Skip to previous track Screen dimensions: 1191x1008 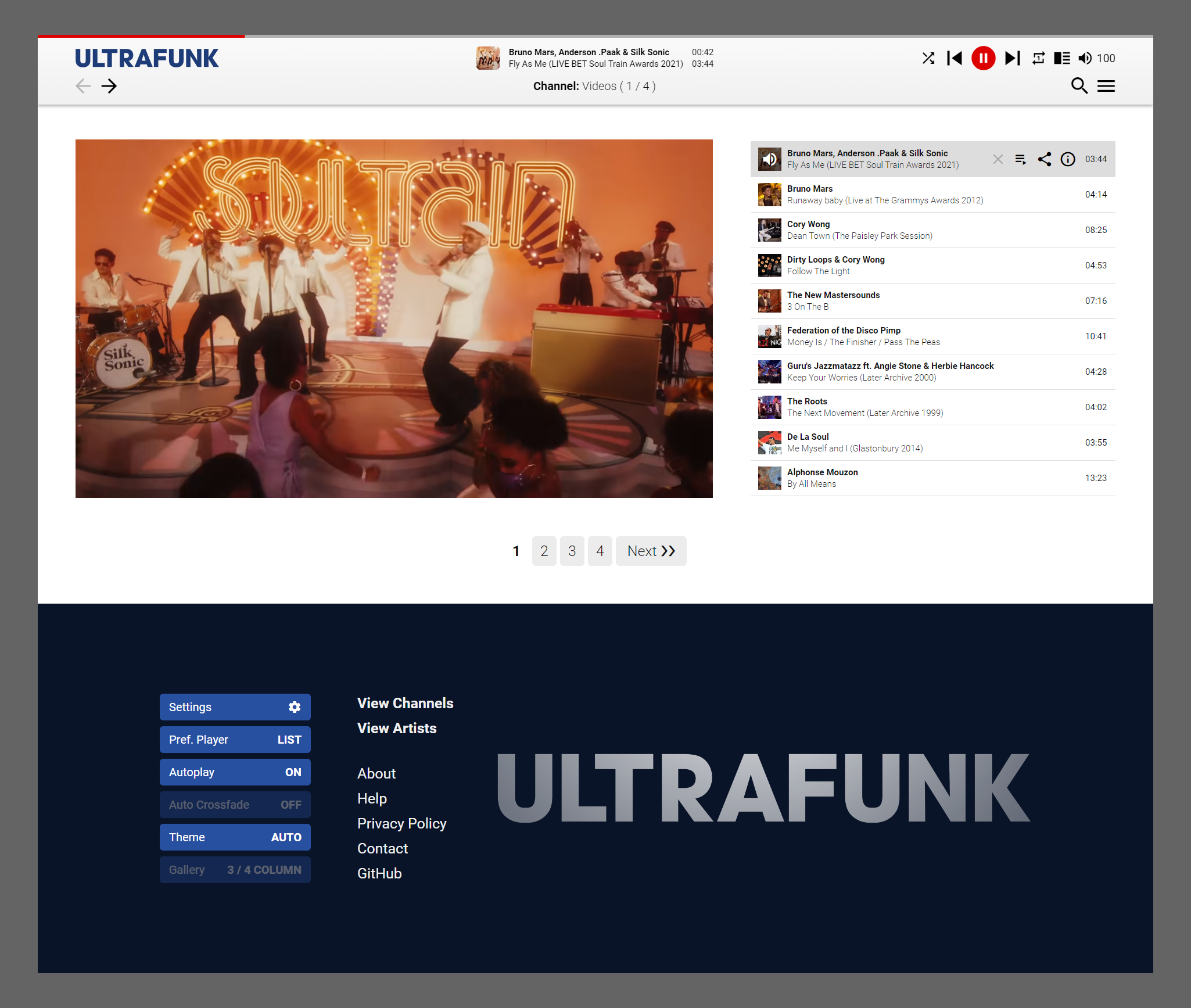point(955,58)
